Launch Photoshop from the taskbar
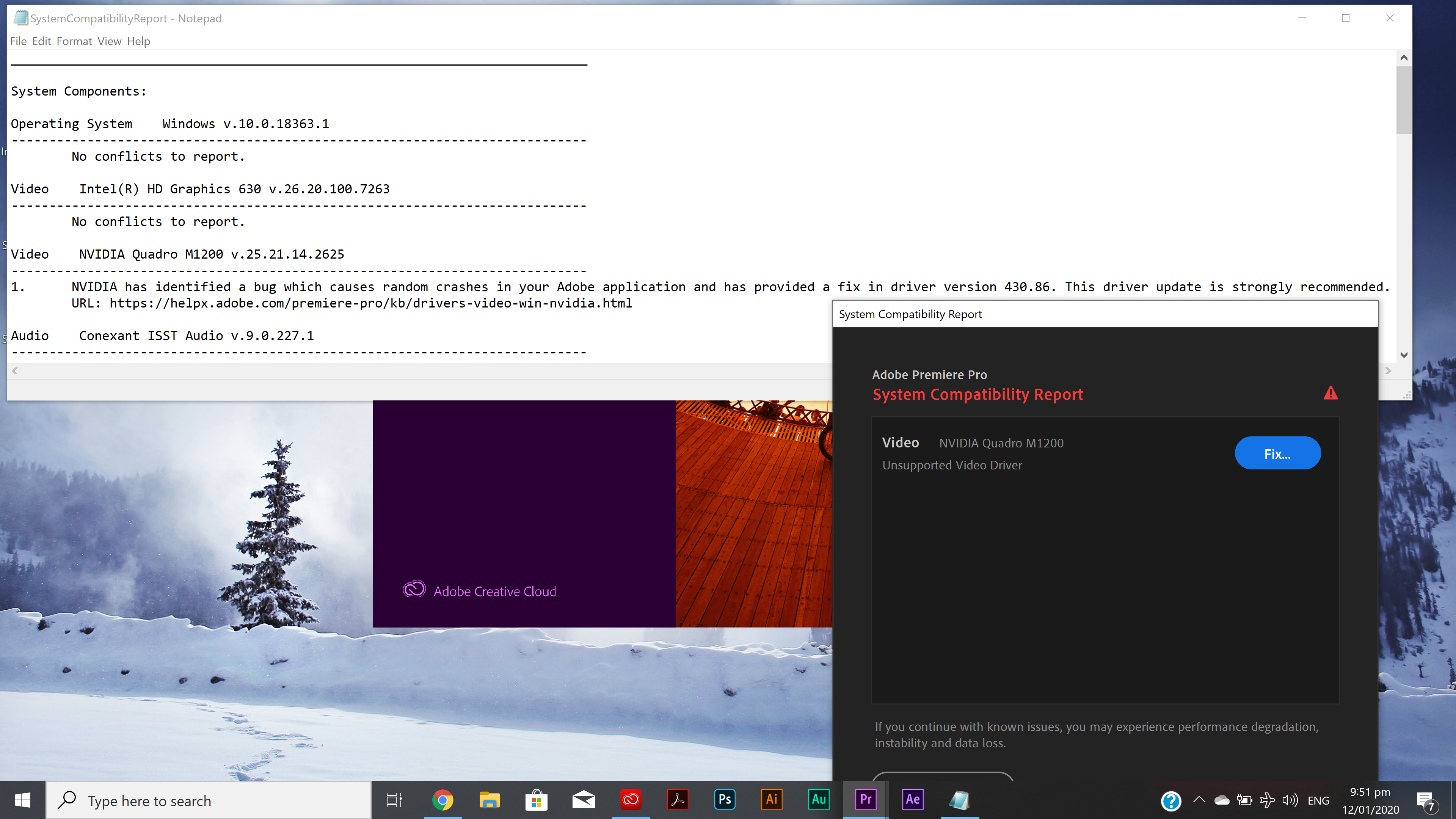The image size is (1456, 819). [725, 800]
